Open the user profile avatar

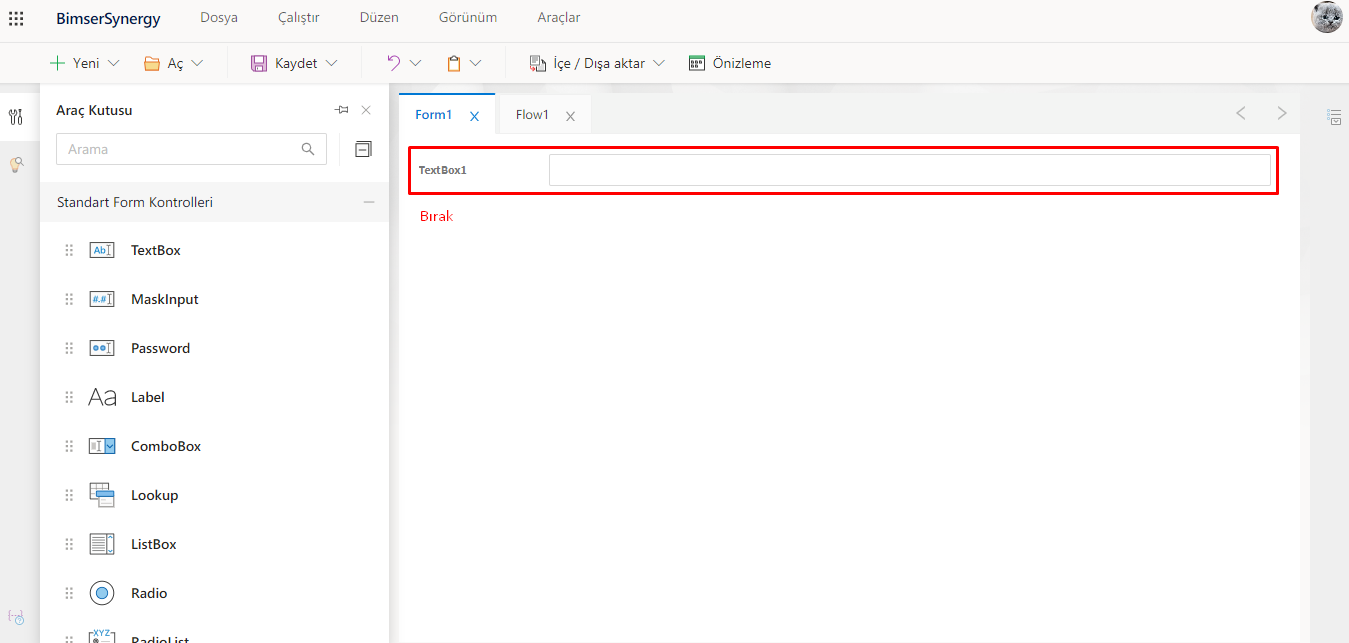[1326, 18]
